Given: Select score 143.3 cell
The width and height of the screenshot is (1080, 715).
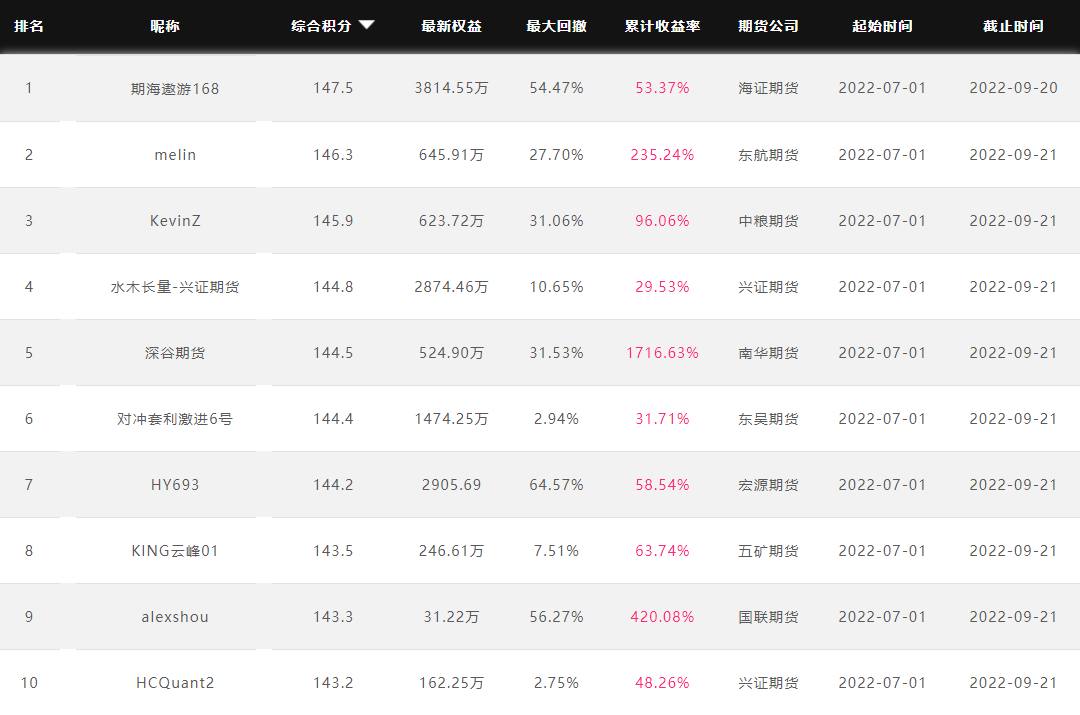Looking at the screenshot, I should [333, 617].
